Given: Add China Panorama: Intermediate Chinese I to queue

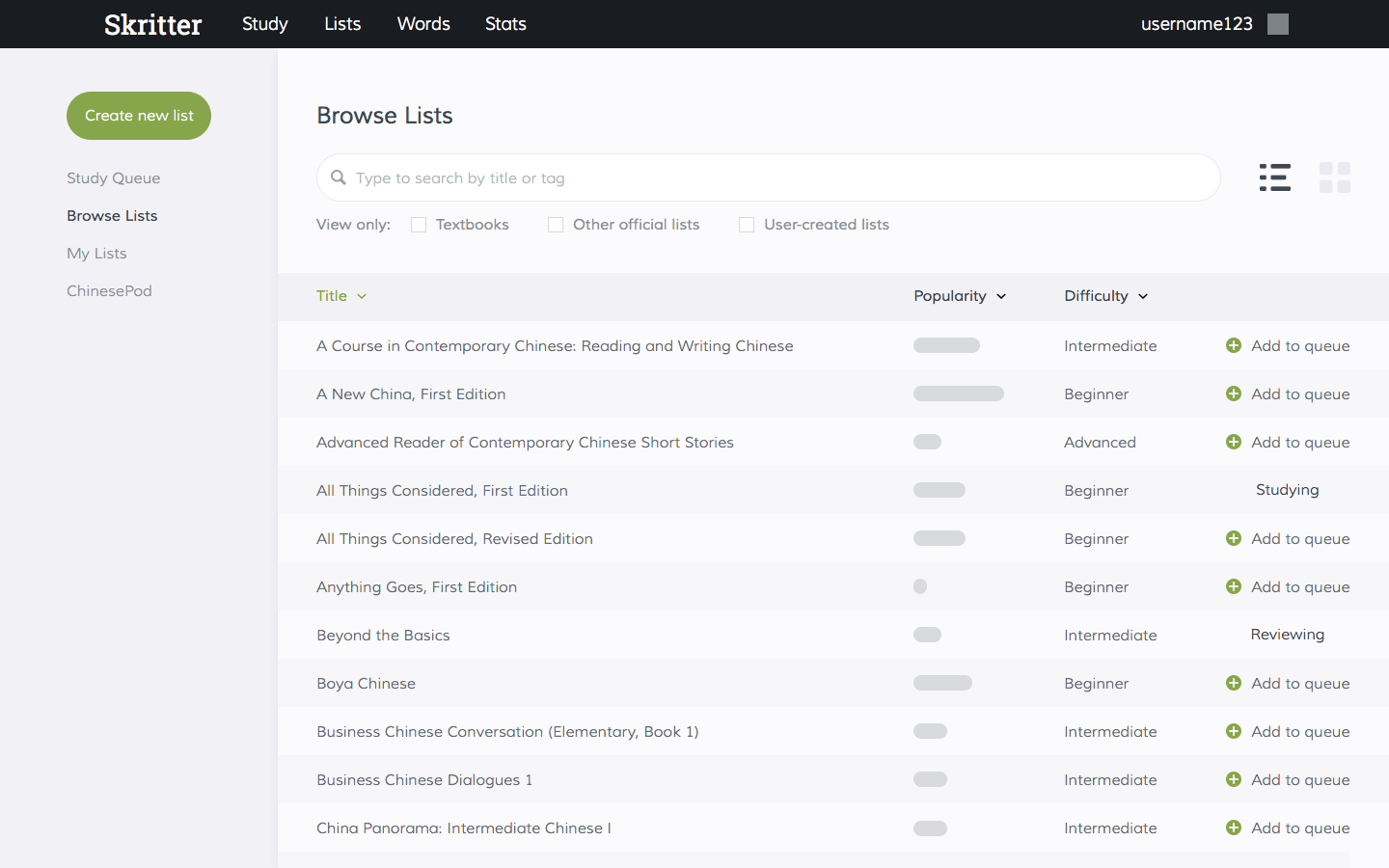Looking at the screenshot, I should pyautogui.click(x=1288, y=827).
